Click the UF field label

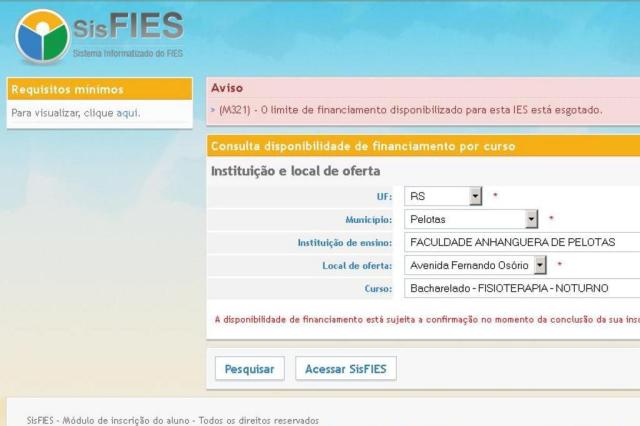pyautogui.click(x=384, y=197)
